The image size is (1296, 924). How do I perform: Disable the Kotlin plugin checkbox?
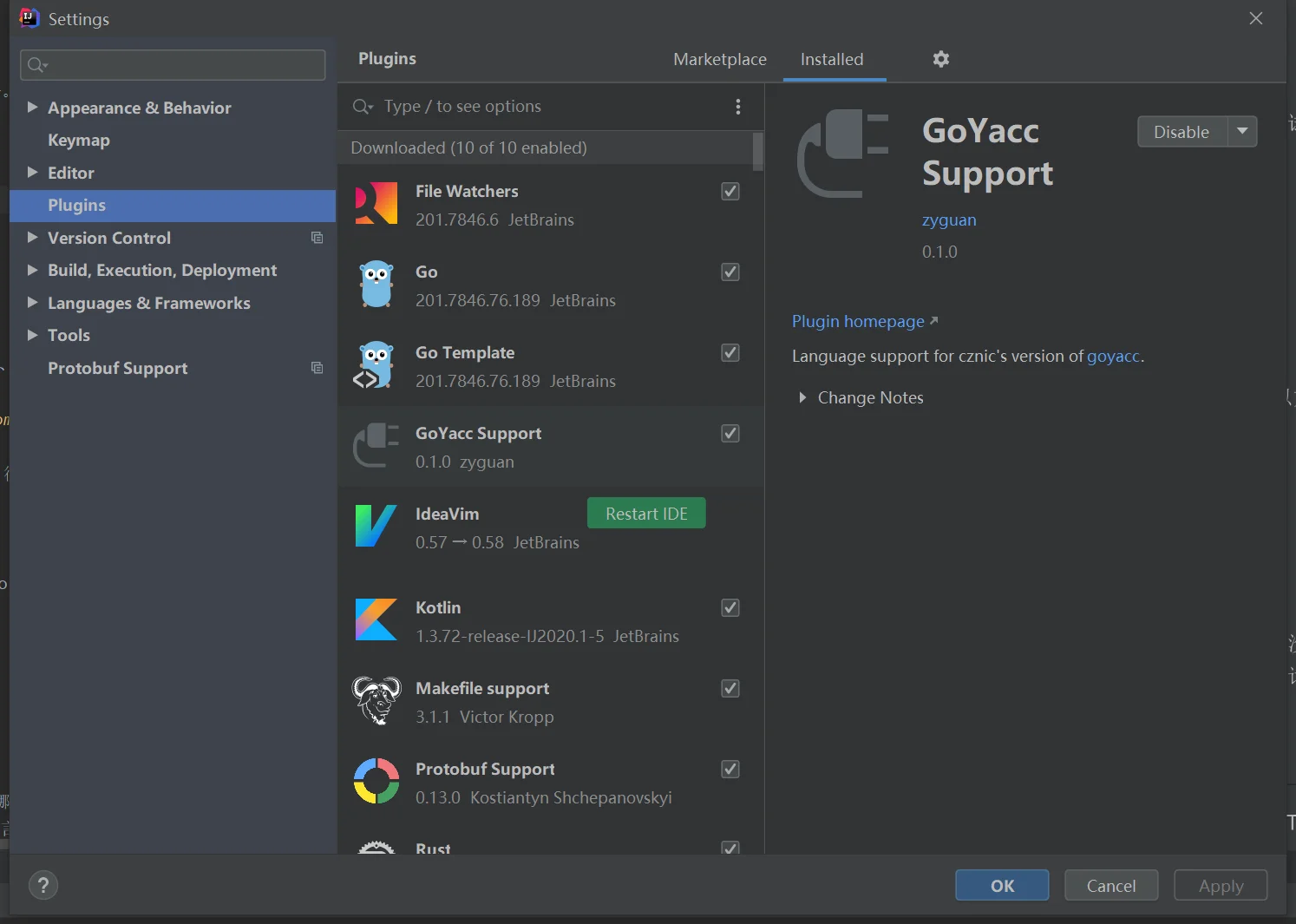(x=730, y=608)
